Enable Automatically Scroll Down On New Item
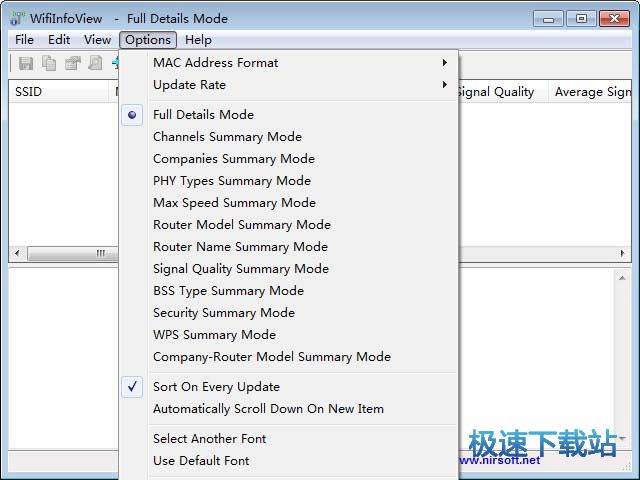 click(289, 409)
